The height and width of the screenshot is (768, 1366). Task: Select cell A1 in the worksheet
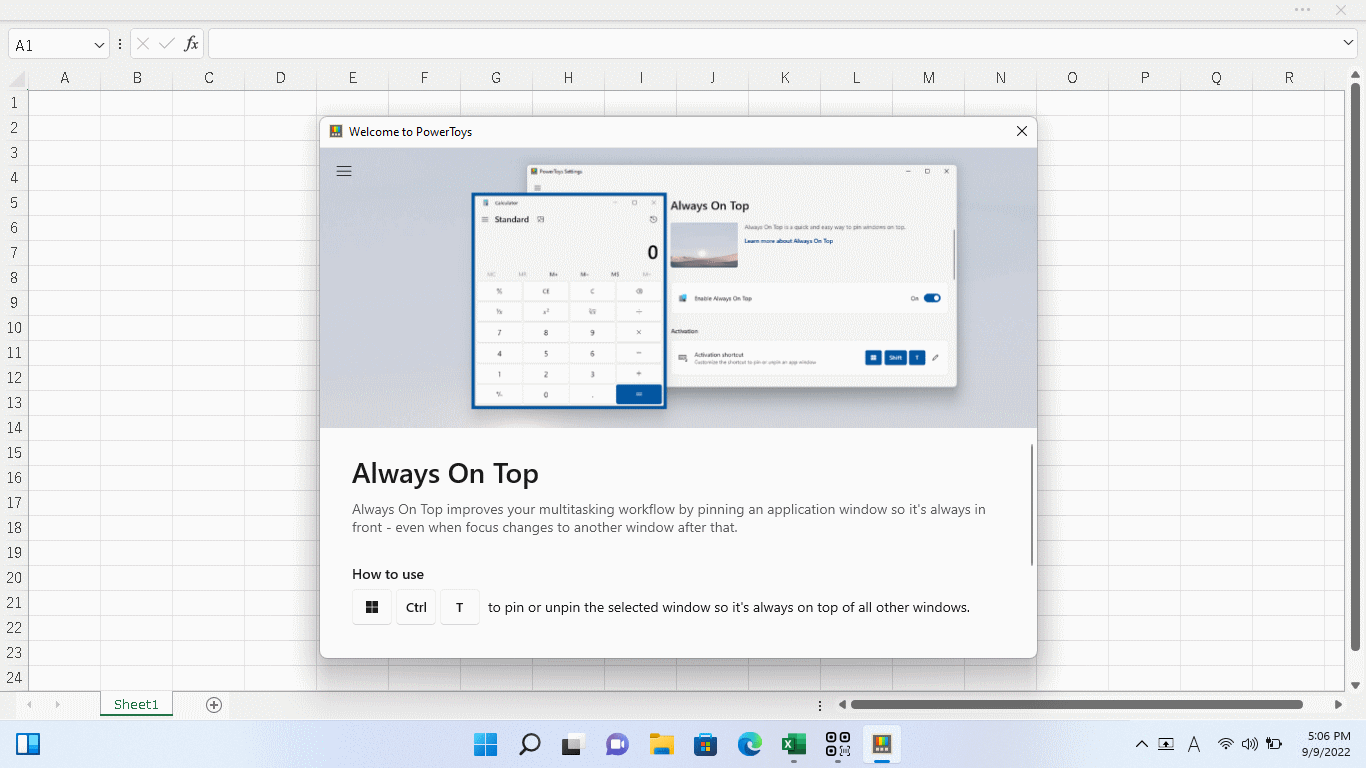pos(65,102)
